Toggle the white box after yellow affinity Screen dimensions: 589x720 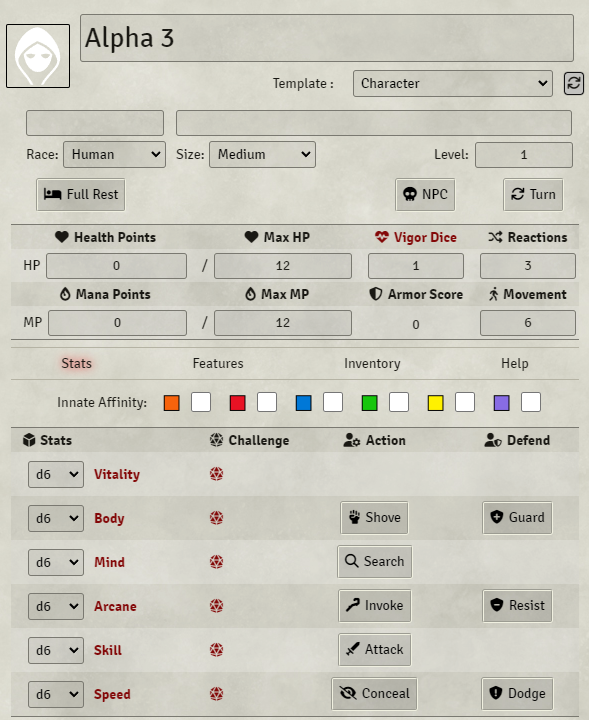465,403
